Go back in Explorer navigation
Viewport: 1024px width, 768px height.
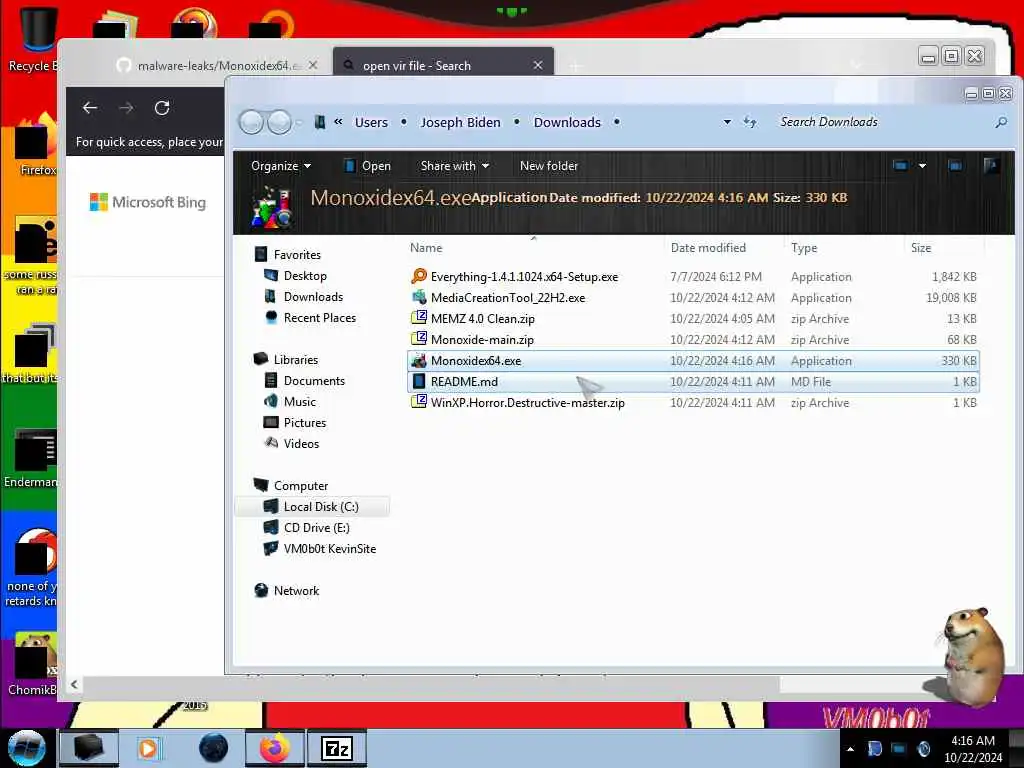point(251,122)
